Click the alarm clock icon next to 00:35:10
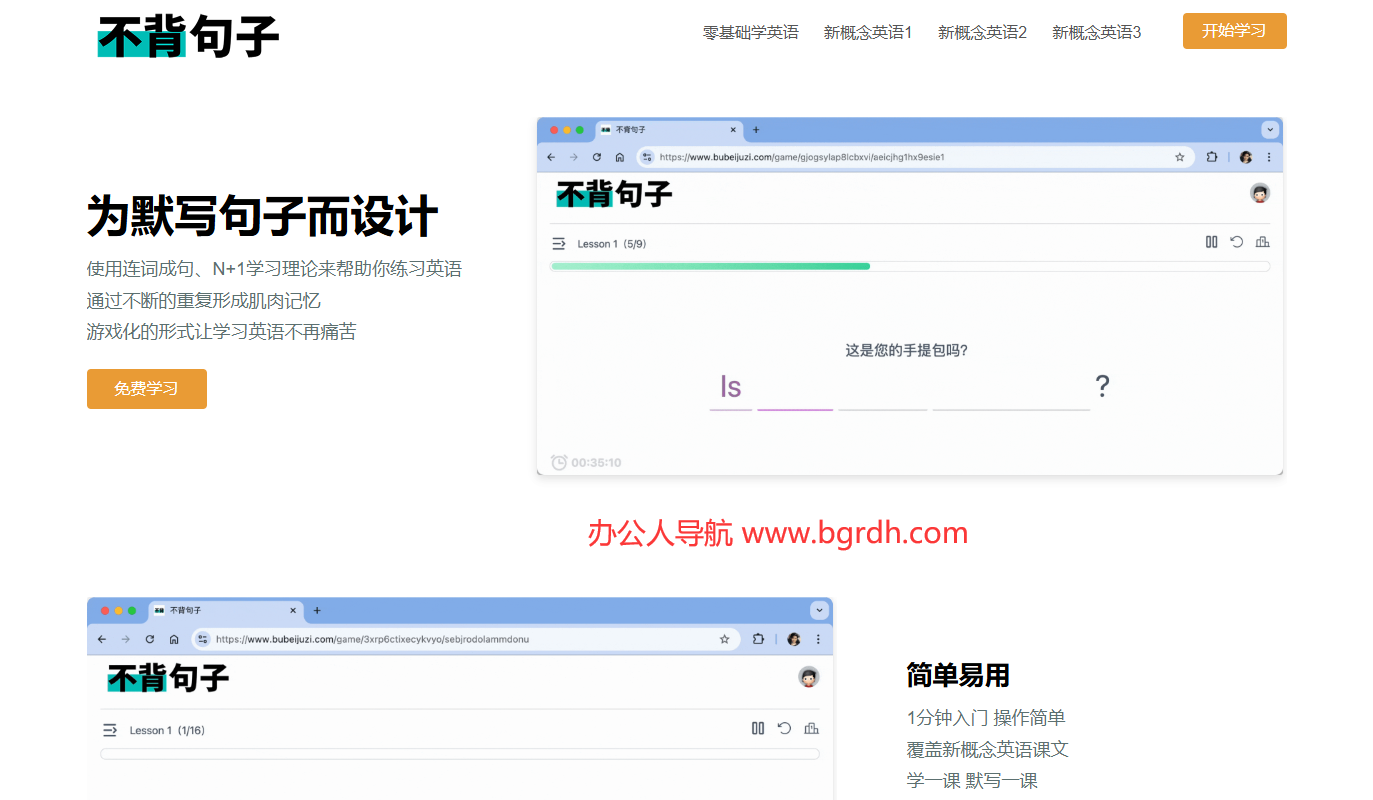This screenshot has width=1373, height=800. (559, 462)
